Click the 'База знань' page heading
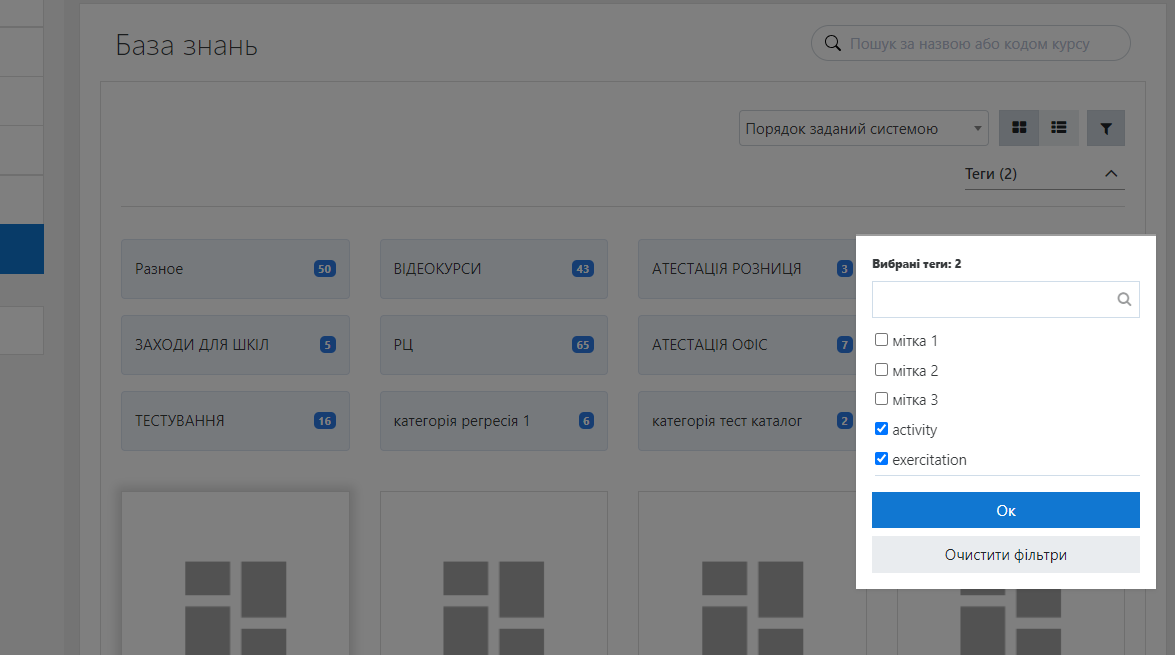This screenshot has width=1175, height=655. pos(187,46)
